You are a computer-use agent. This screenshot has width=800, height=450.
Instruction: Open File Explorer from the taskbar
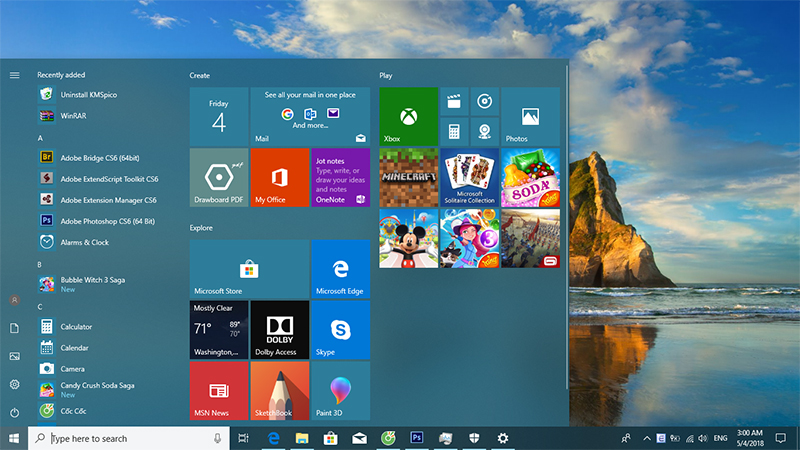(x=302, y=438)
